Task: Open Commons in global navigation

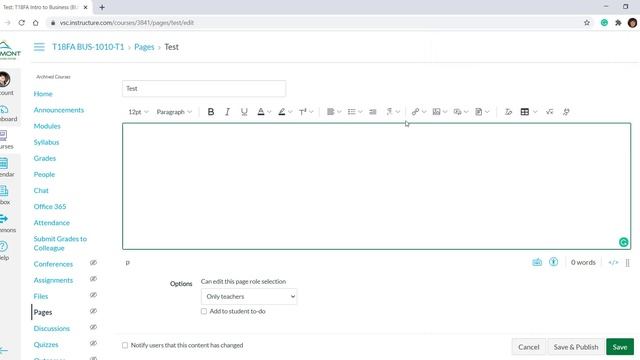Action: [6, 223]
